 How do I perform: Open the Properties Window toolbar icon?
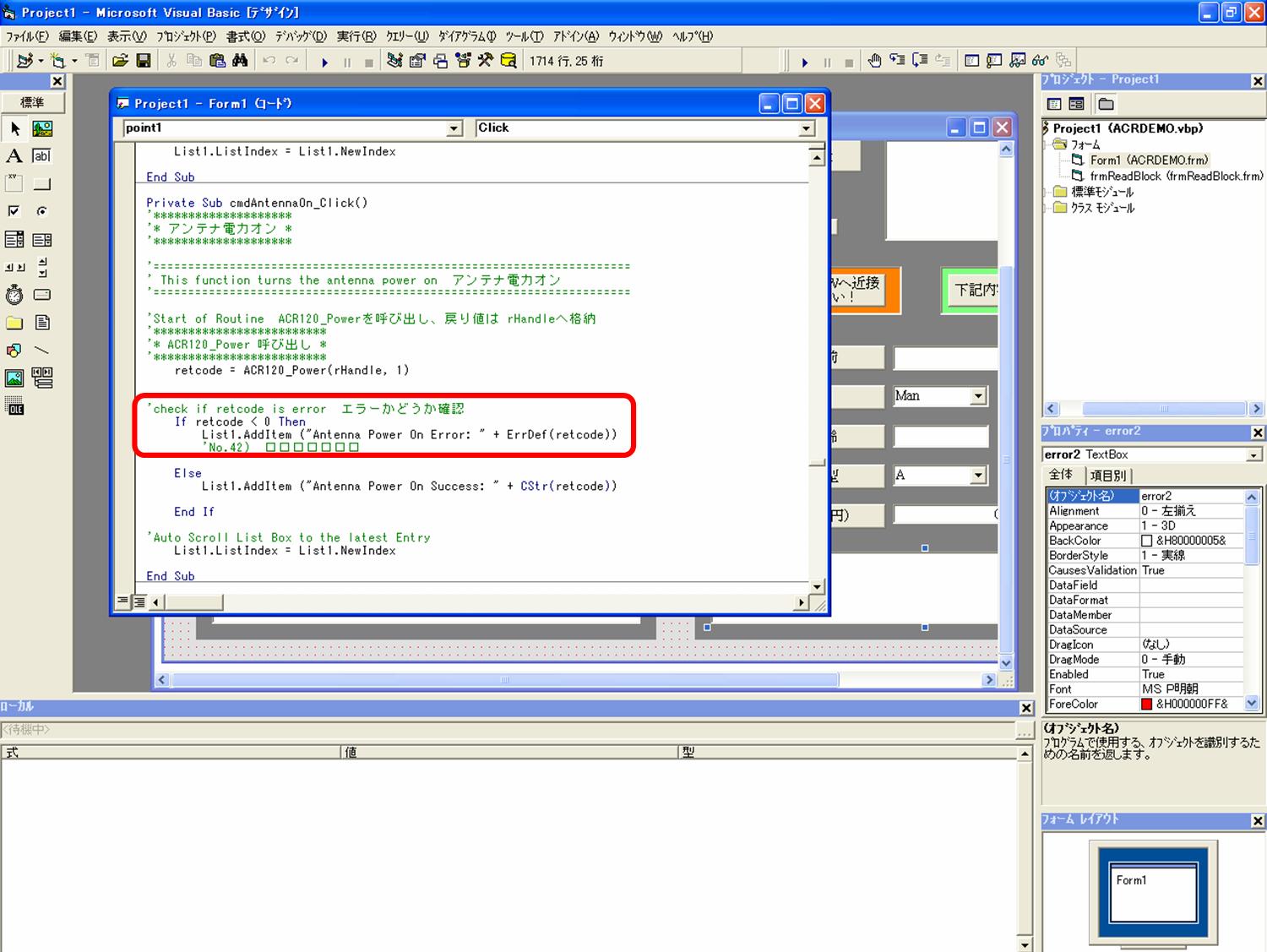[x=417, y=61]
